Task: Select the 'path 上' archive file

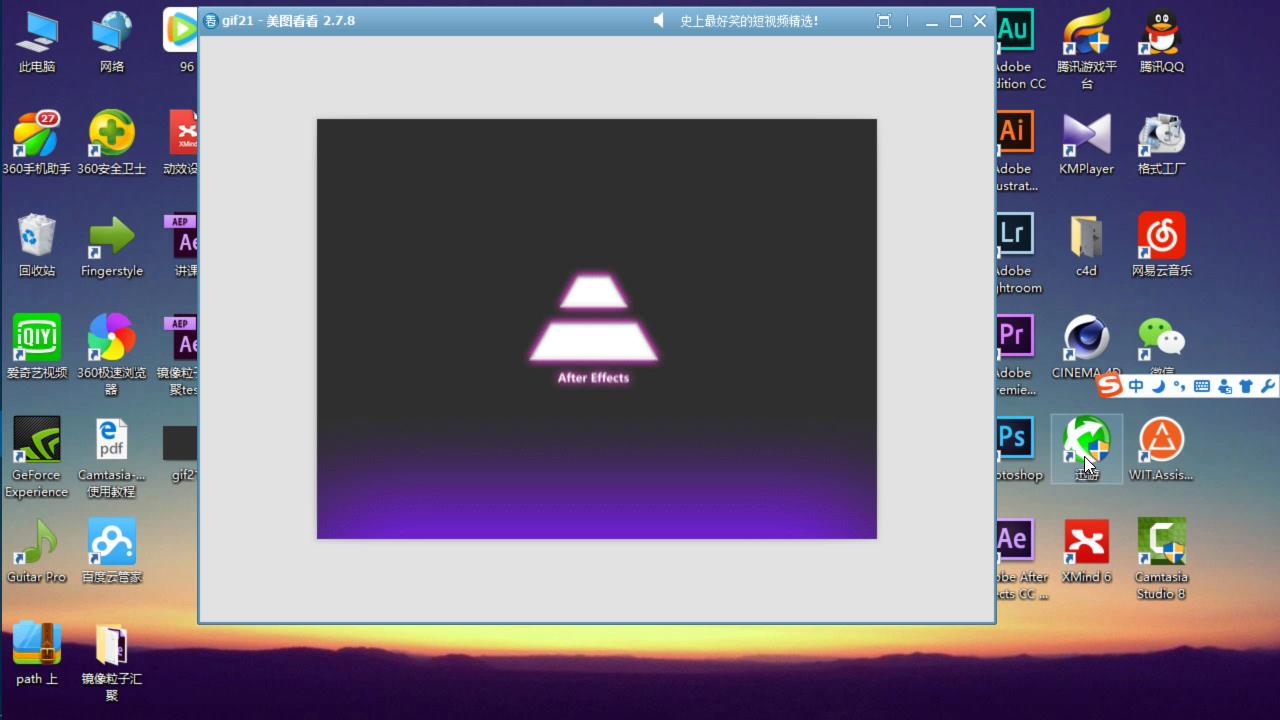Action: 37,653
